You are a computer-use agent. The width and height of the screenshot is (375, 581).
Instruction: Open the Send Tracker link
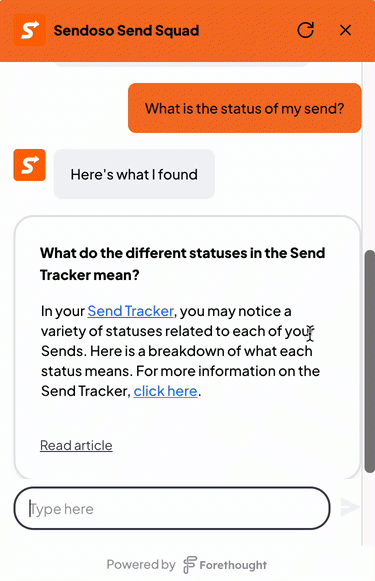(130, 311)
